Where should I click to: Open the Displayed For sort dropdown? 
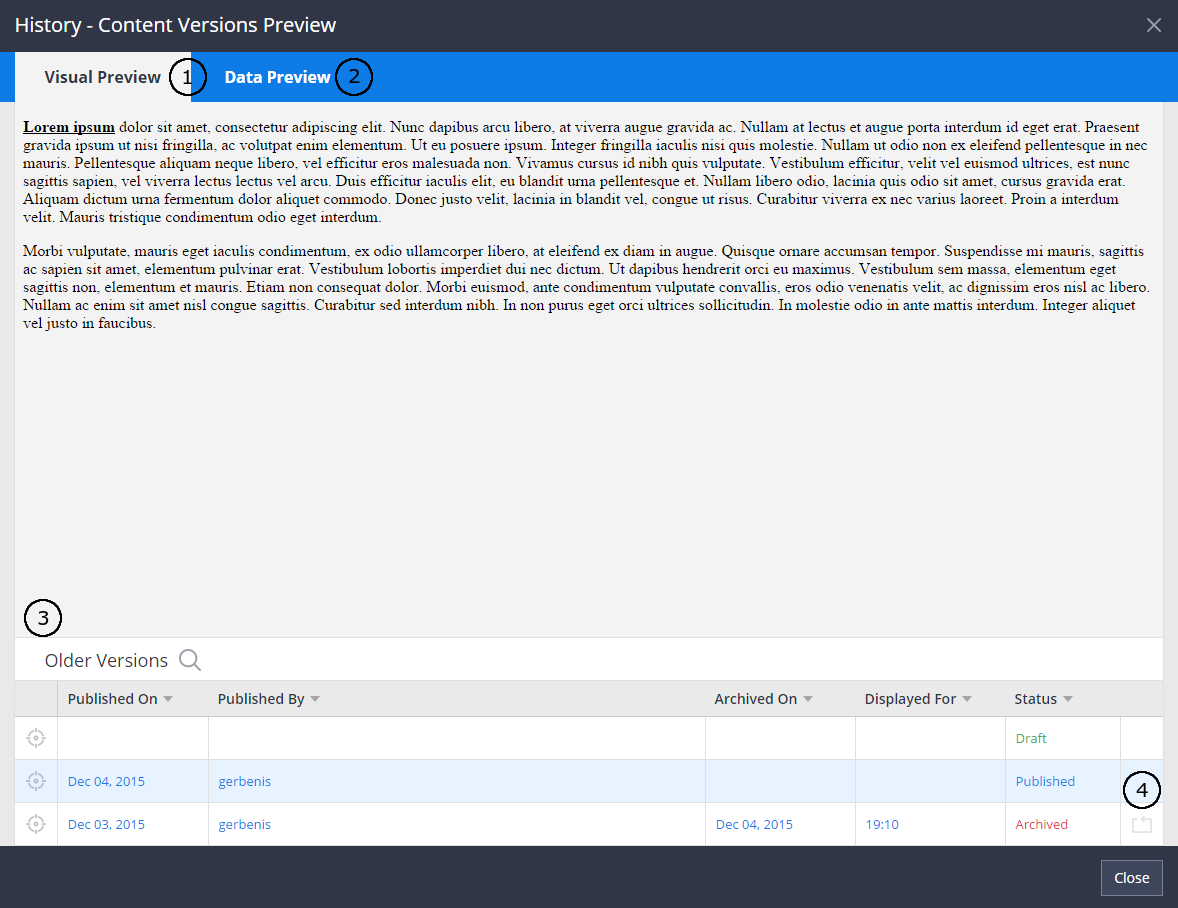coord(967,699)
